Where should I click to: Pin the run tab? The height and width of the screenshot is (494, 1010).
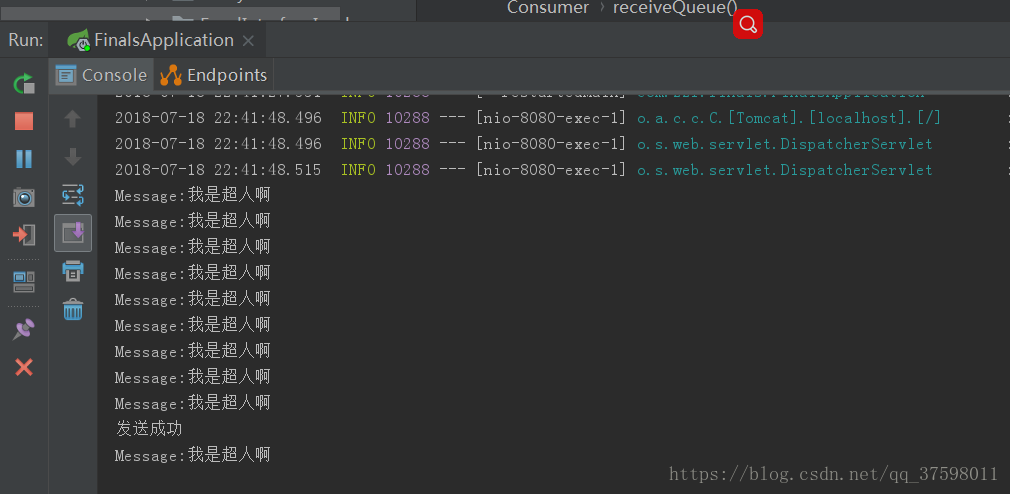(x=24, y=330)
